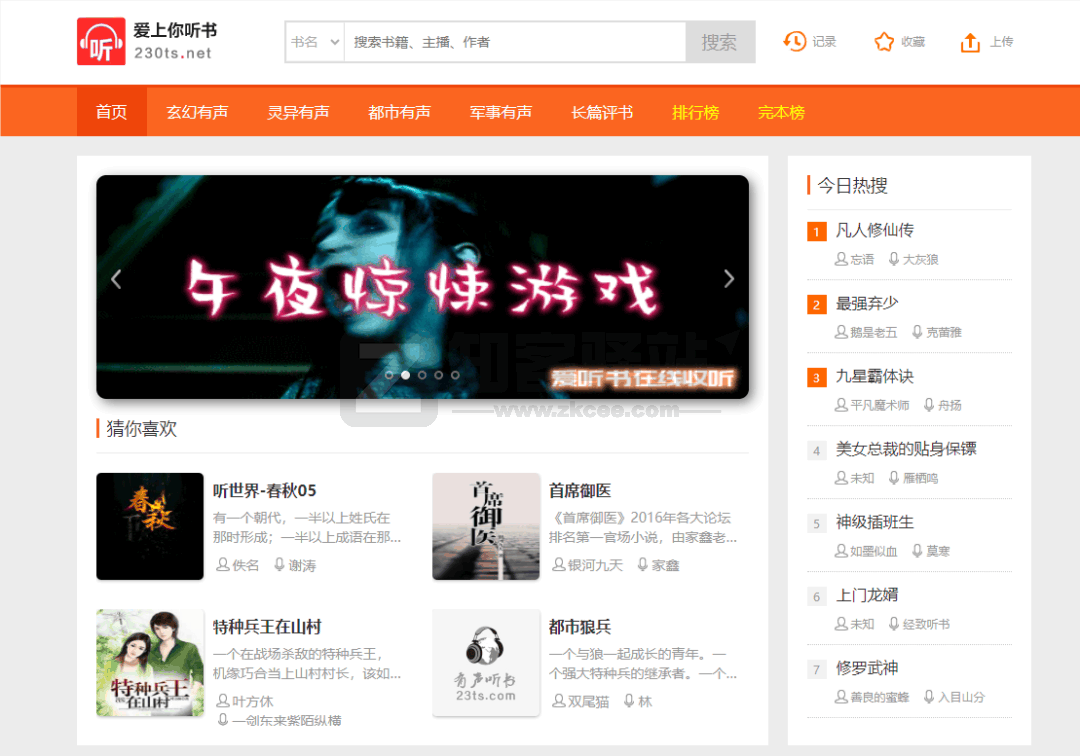Open the 玄幻有声 category menu

197,111
